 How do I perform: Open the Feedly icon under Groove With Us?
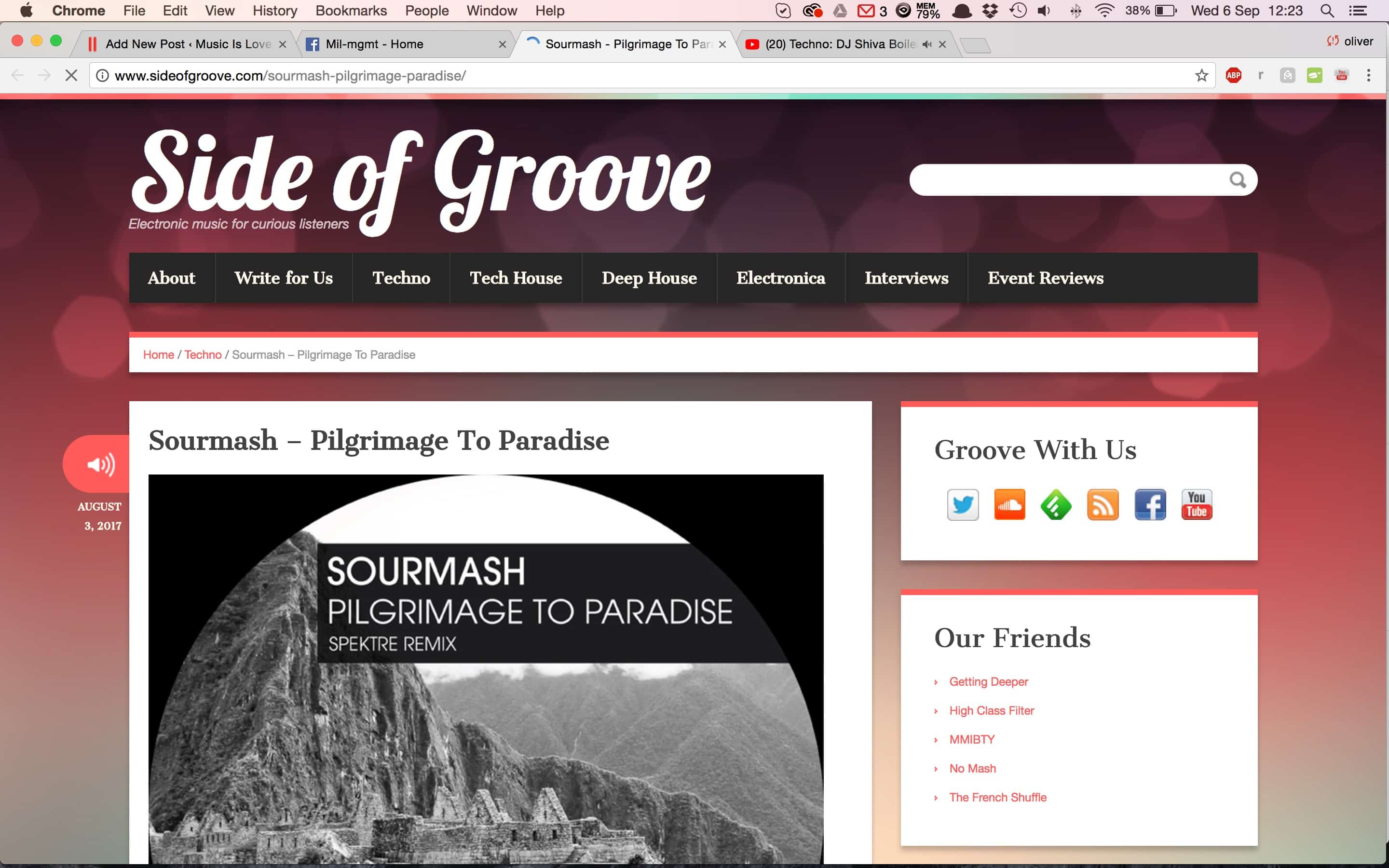coord(1056,504)
